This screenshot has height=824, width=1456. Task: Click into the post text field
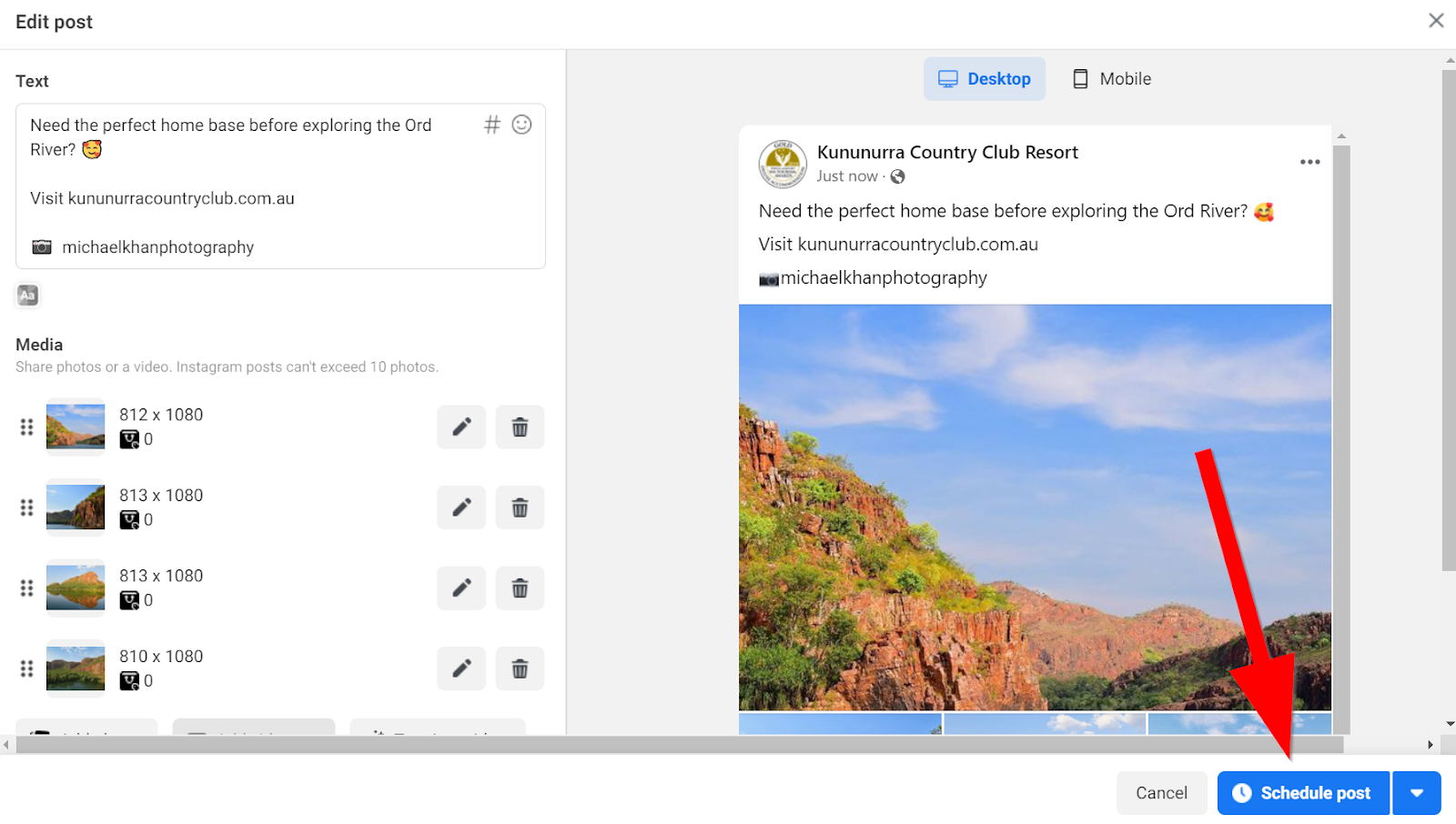click(280, 186)
